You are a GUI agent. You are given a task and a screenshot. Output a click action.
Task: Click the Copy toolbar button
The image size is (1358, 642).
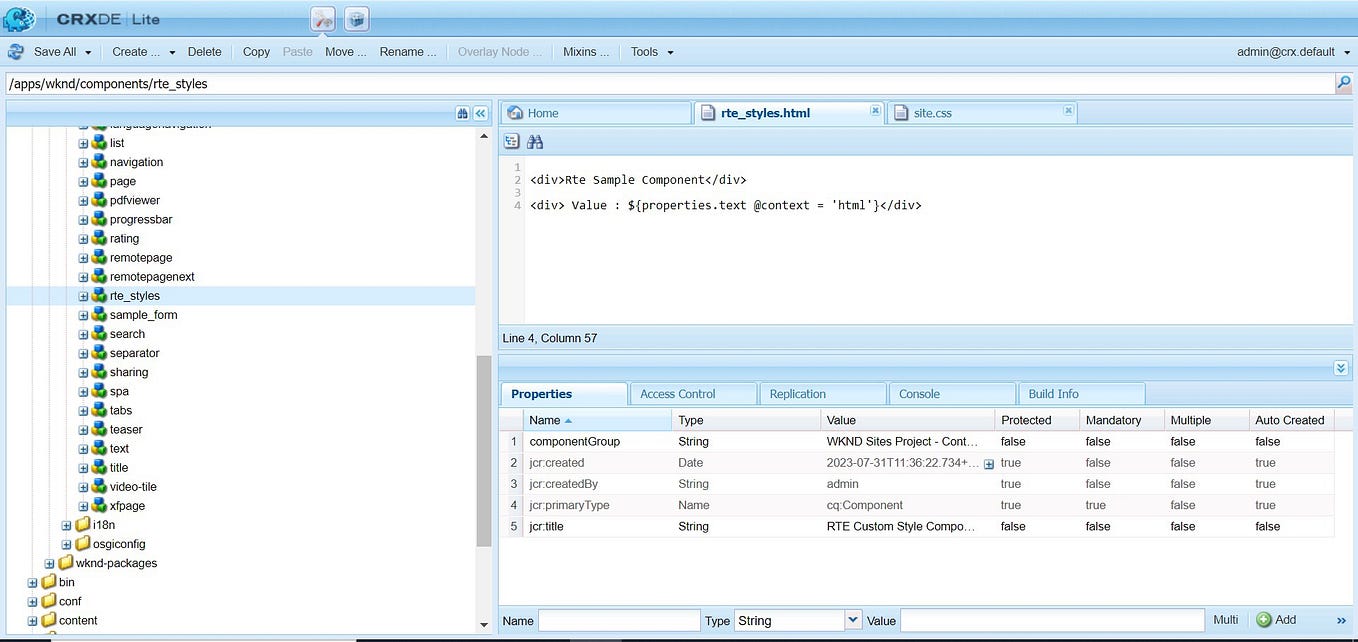(256, 52)
